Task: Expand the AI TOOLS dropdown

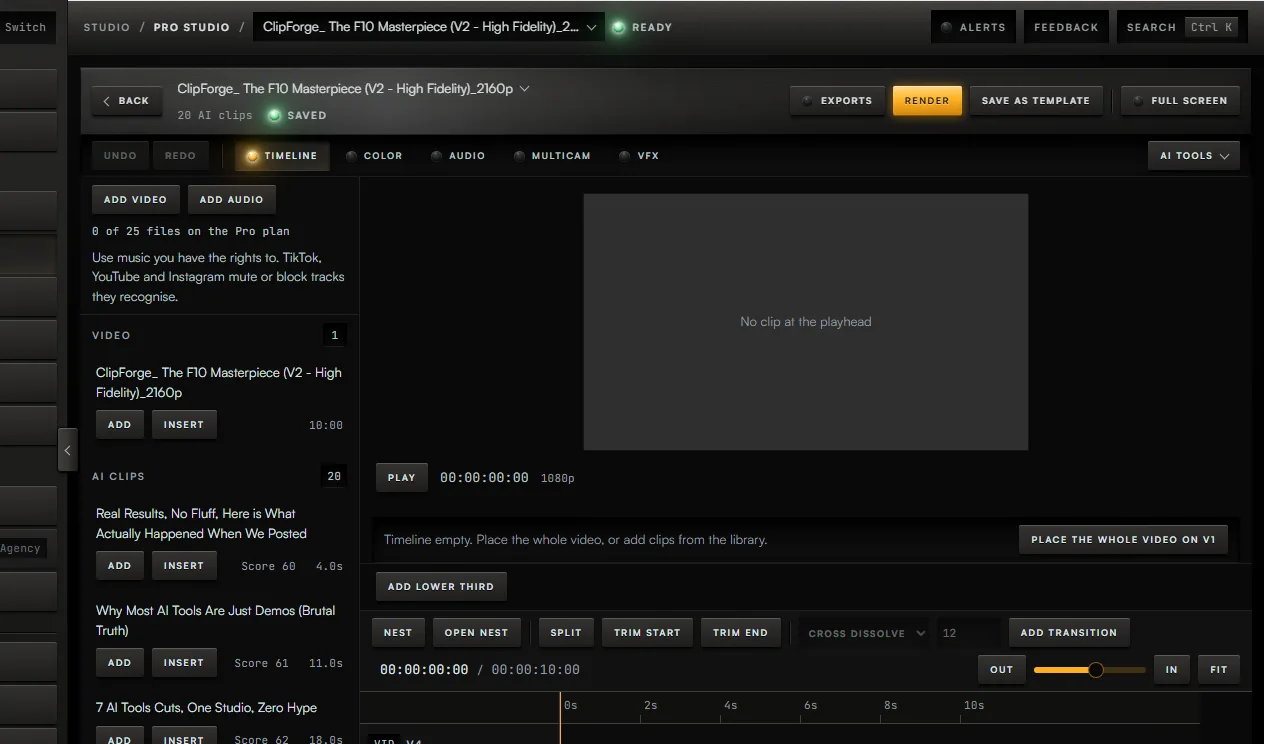Action: (1194, 156)
